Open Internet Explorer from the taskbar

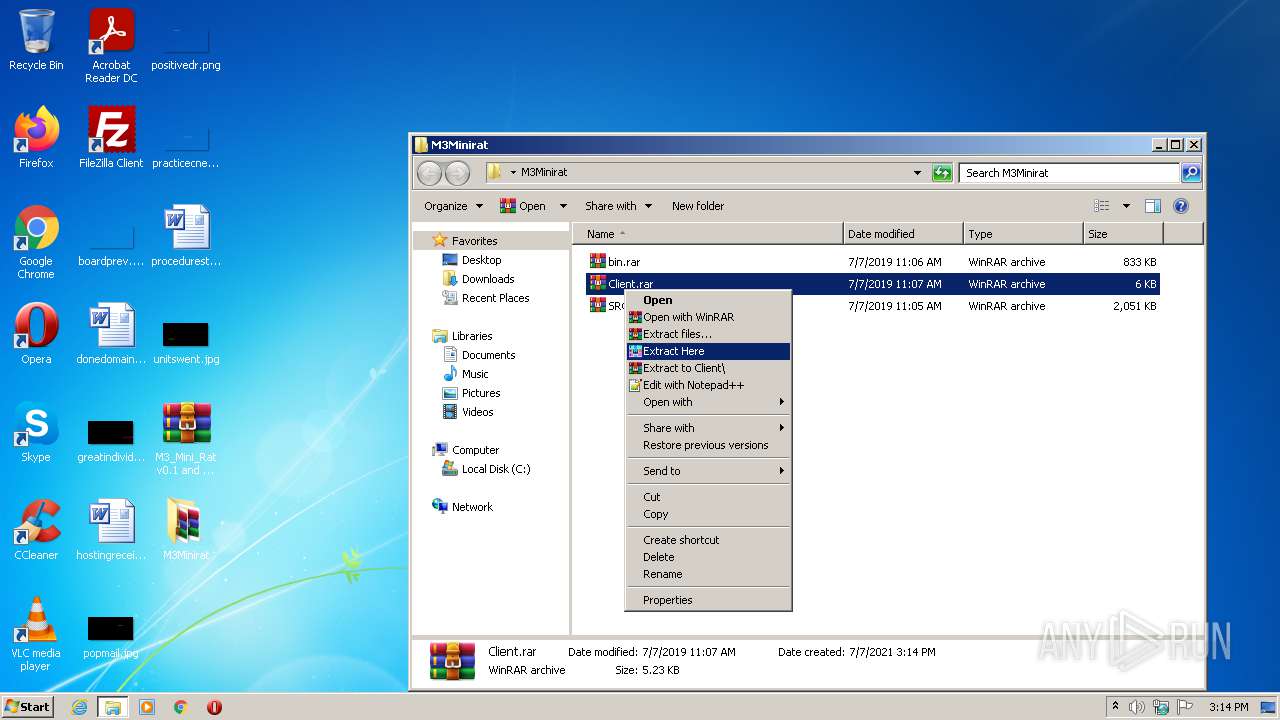[79, 707]
